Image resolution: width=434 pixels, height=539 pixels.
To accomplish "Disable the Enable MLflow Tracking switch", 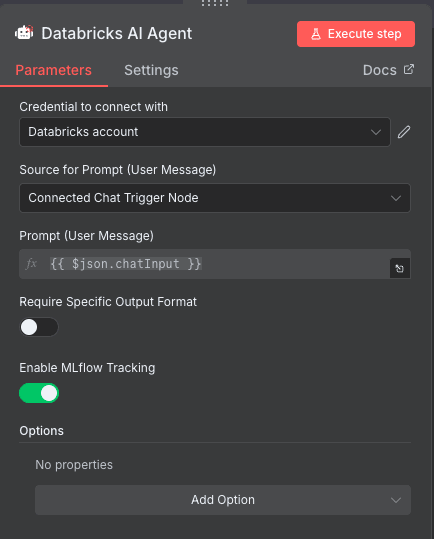I will coord(39,393).
